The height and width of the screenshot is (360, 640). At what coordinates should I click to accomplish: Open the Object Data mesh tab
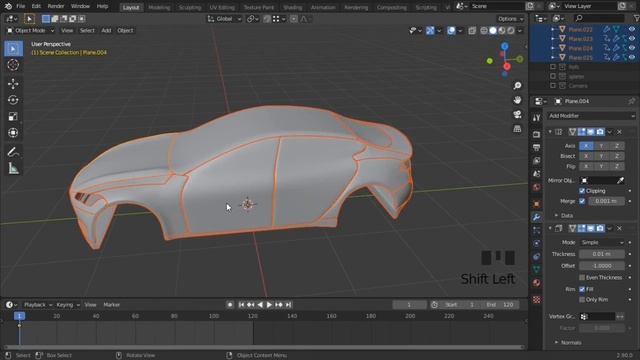coord(537,269)
